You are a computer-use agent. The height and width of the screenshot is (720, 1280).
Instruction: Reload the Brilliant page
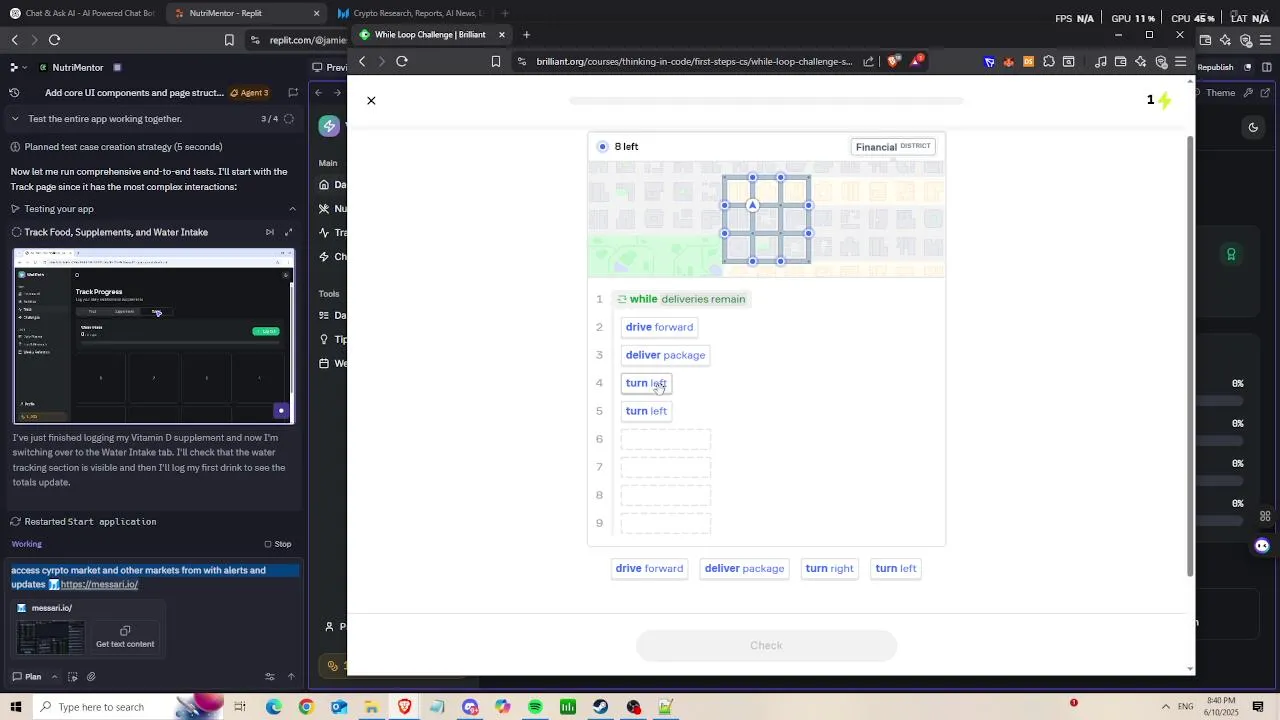tap(402, 62)
